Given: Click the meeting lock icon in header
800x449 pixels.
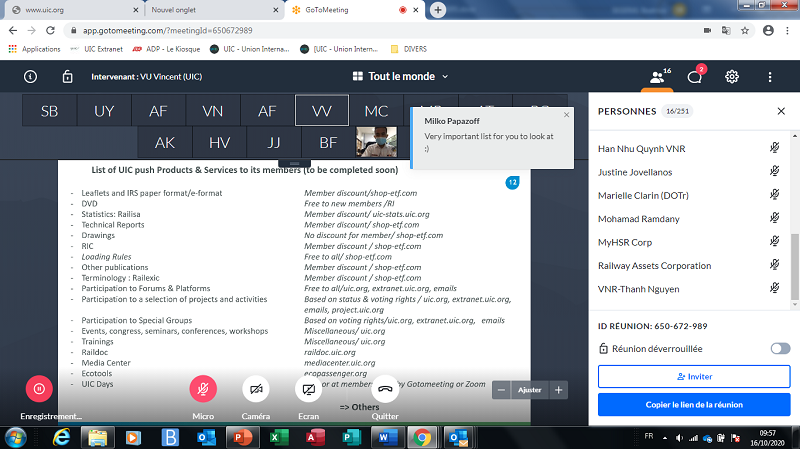Looking at the screenshot, I should point(67,77).
